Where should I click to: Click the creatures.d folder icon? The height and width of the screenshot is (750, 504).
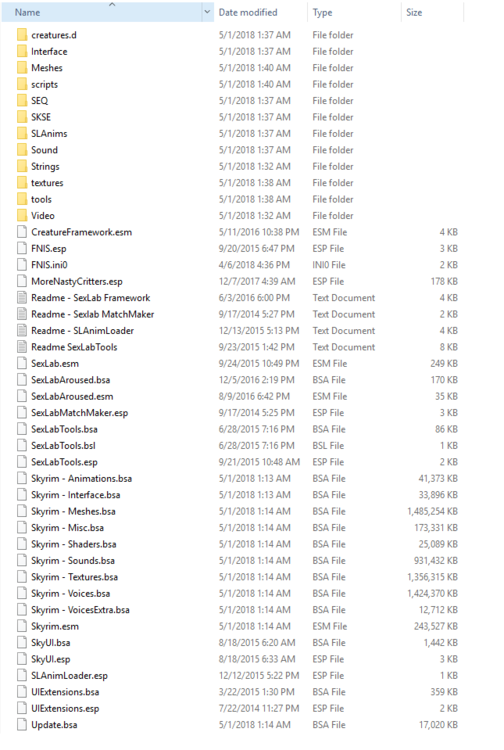click(22, 35)
